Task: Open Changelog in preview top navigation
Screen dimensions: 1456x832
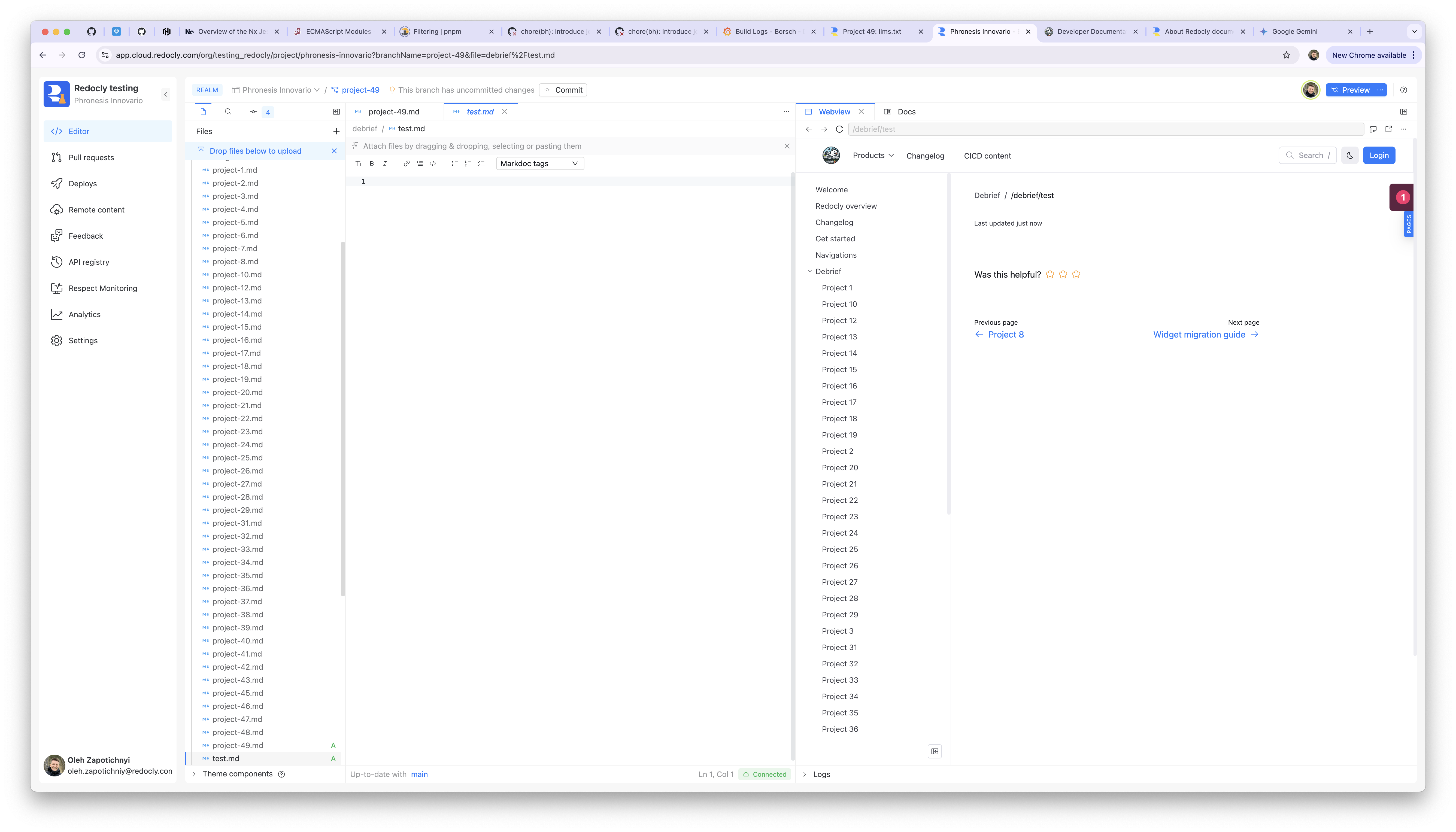Action: tap(925, 156)
